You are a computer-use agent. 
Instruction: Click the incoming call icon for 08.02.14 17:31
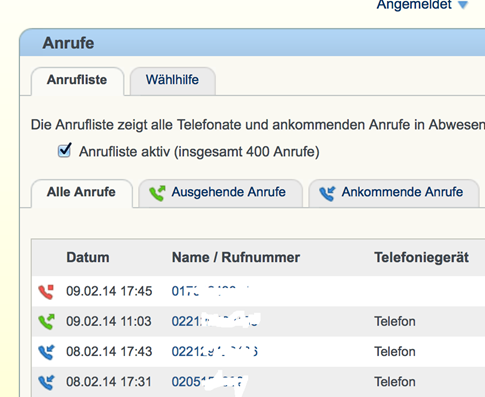(x=46, y=382)
